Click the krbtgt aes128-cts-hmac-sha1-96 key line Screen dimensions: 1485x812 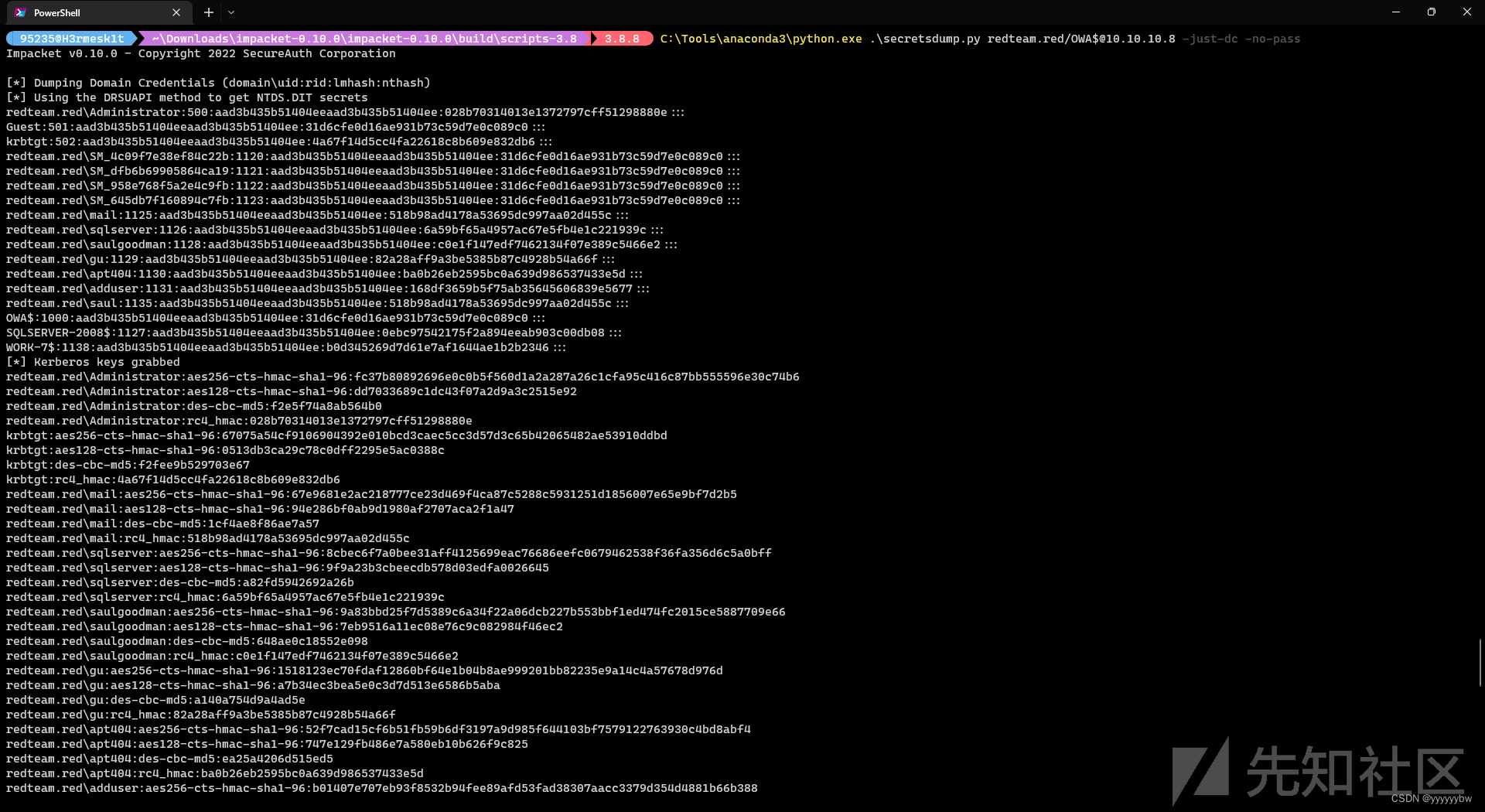click(225, 450)
